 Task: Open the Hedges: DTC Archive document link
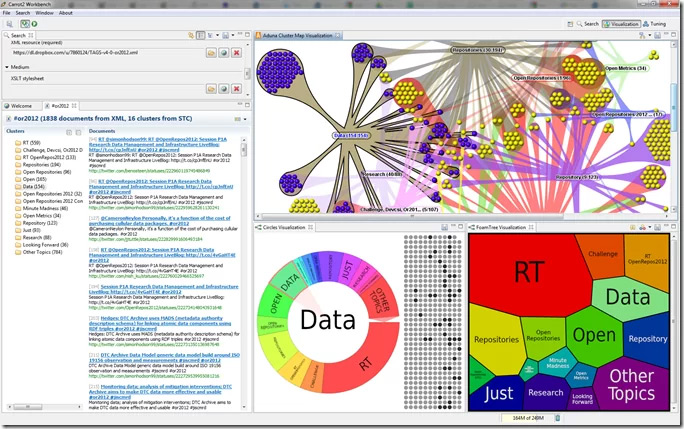click(160, 323)
